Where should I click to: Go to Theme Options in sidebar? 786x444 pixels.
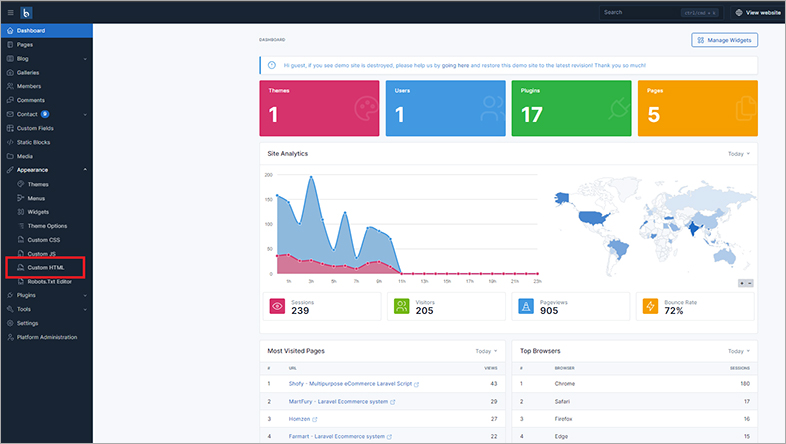[47, 226]
